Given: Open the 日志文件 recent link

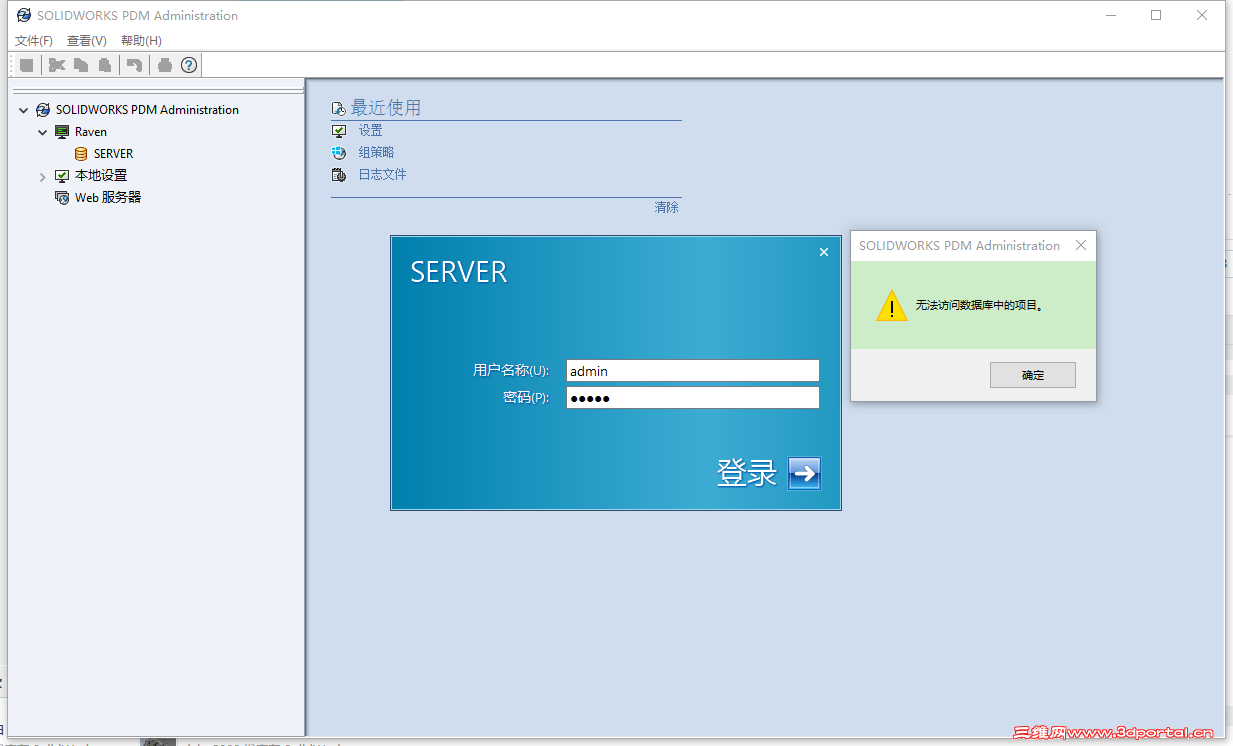Looking at the screenshot, I should [383, 175].
